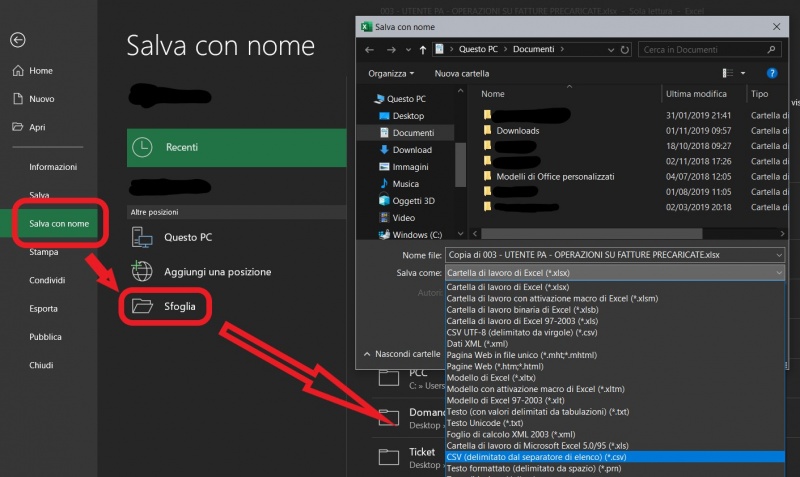800x477 pixels.
Task: Click Aggiungi una posizione globe icon
Action: tap(143, 272)
